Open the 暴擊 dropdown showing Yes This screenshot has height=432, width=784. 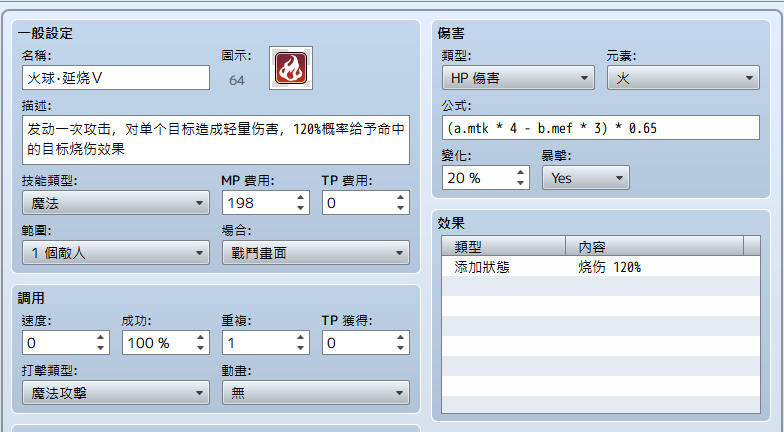(x=586, y=178)
